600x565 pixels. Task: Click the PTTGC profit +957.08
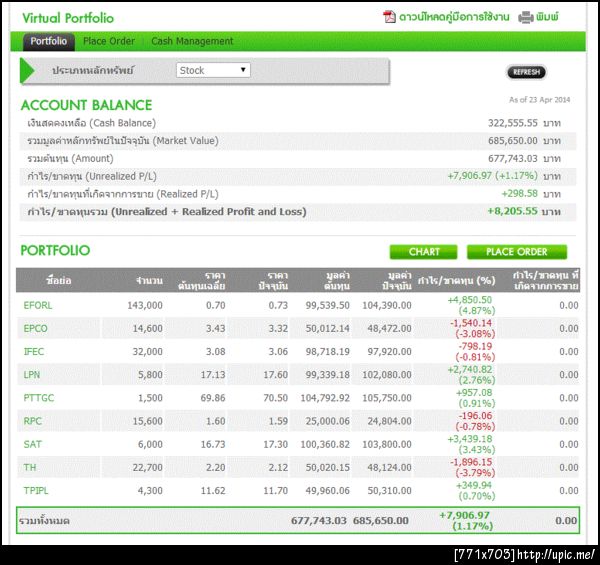click(474, 392)
